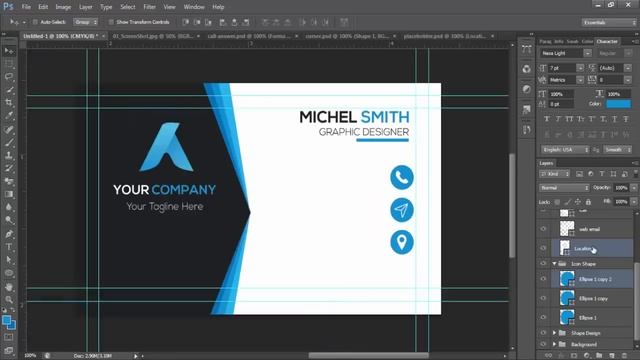Select the Horizontal Type tool

pyautogui.click(x=9, y=247)
